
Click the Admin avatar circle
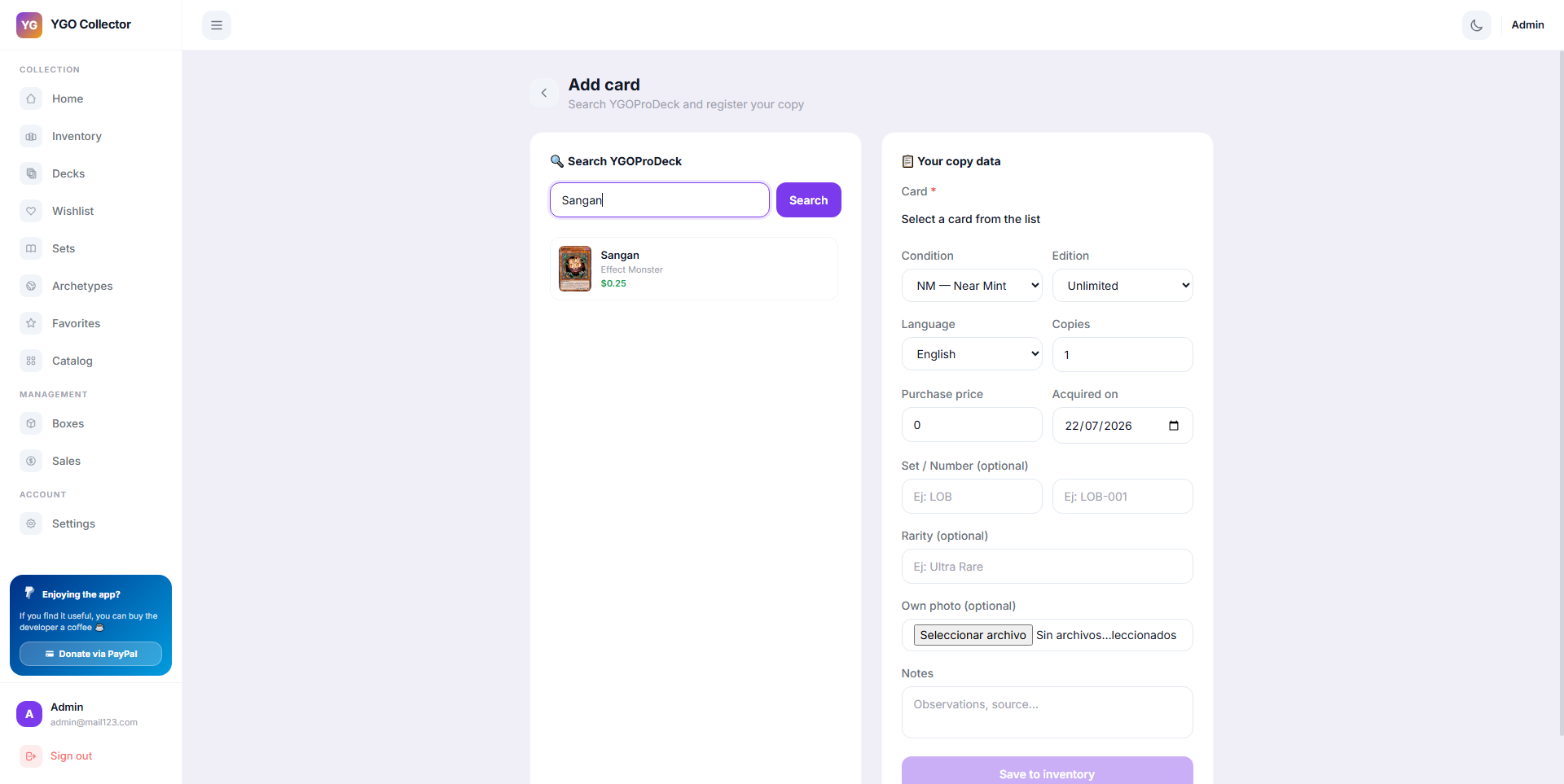tap(29, 714)
